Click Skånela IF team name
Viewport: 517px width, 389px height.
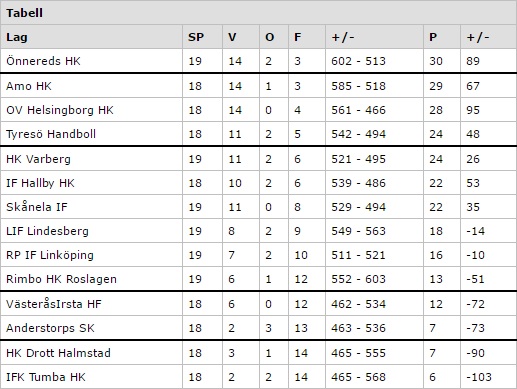[x=37, y=207]
